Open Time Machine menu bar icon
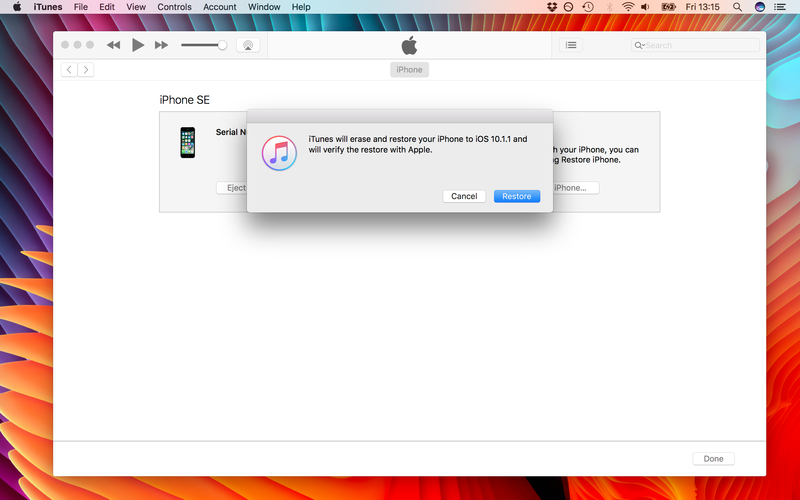The image size is (800, 500). (588, 7)
